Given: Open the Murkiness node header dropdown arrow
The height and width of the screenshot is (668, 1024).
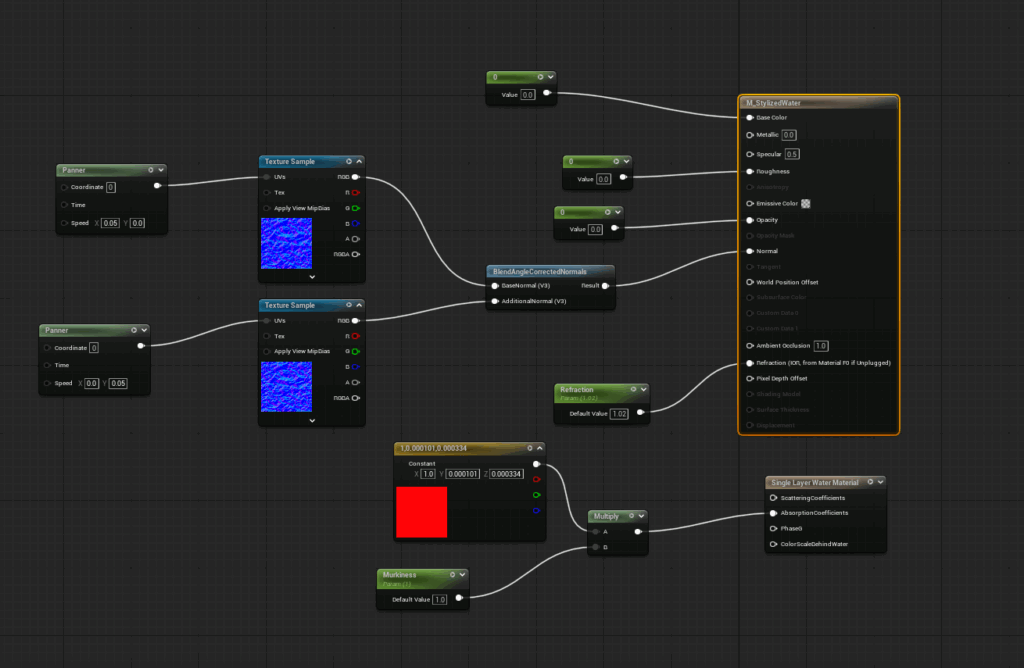Looking at the screenshot, I should [463, 575].
